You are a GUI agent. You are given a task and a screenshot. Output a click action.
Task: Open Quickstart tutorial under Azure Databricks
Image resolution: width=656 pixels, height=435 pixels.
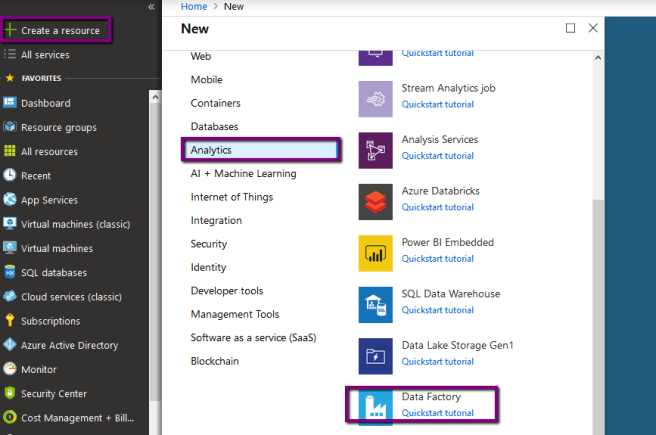tap(437, 208)
